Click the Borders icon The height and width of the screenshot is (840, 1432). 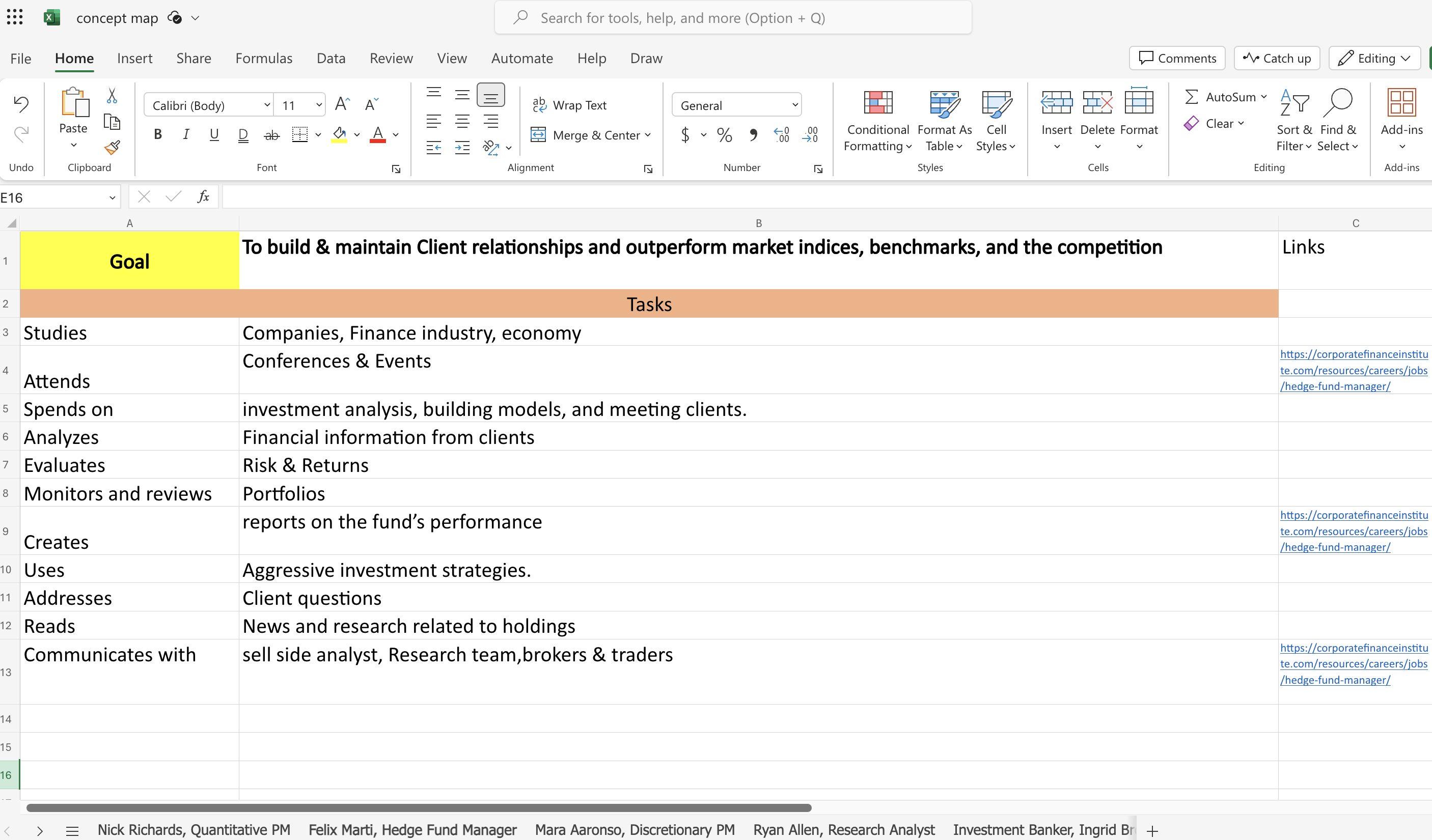(x=299, y=134)
